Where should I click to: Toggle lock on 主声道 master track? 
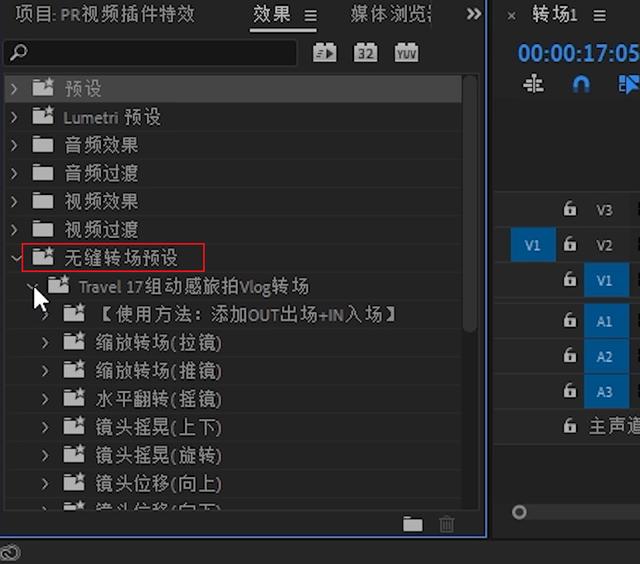[x=570, y=426]
